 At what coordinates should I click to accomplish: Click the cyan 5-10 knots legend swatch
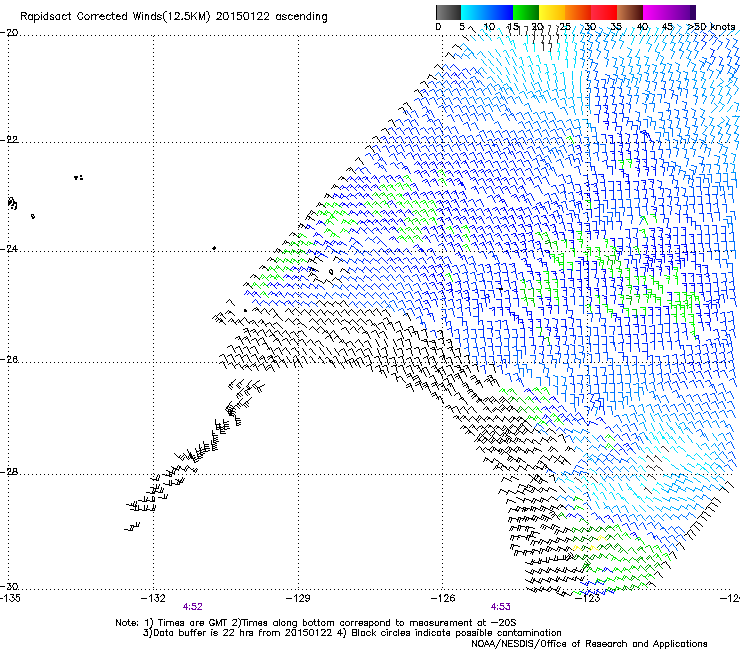474,12
